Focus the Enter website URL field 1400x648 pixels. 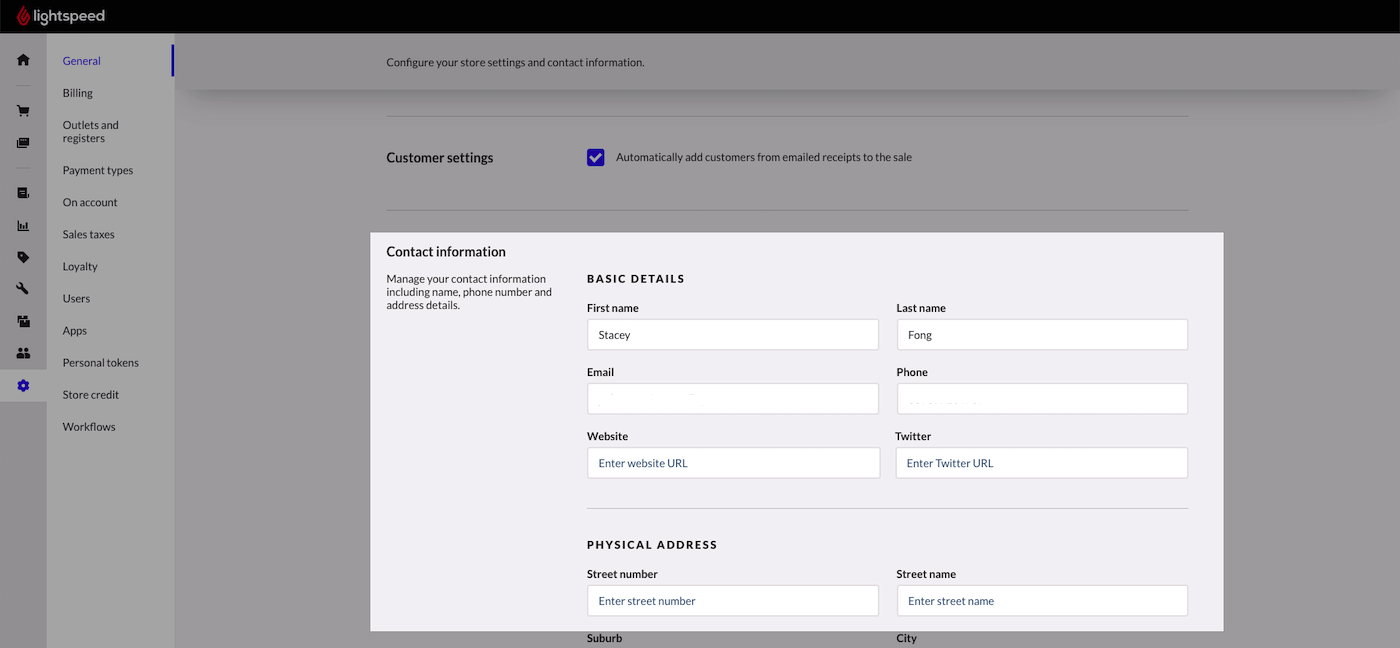click(732, 463)
